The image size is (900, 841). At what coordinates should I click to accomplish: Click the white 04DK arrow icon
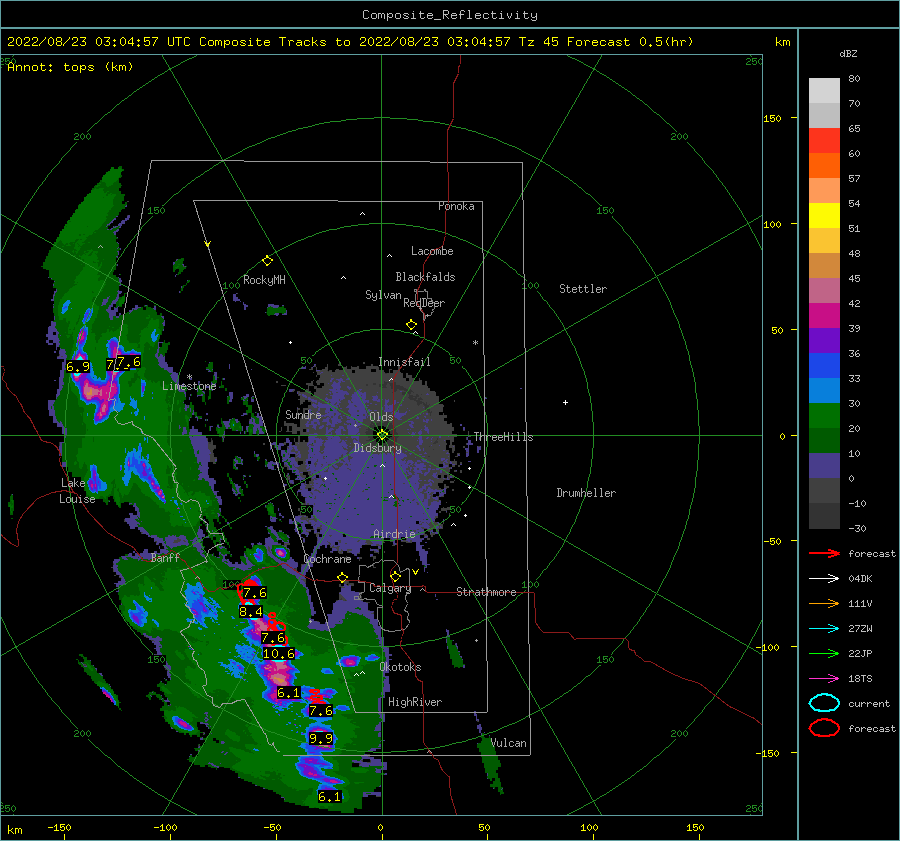[824, 578]
